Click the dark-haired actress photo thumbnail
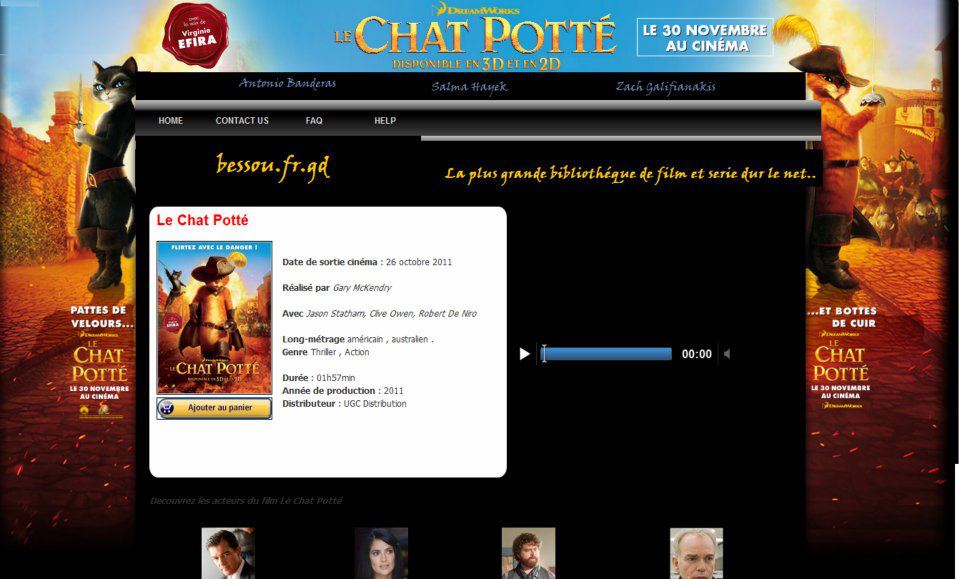This screenshot has width=960, height=579. point(381,553)
